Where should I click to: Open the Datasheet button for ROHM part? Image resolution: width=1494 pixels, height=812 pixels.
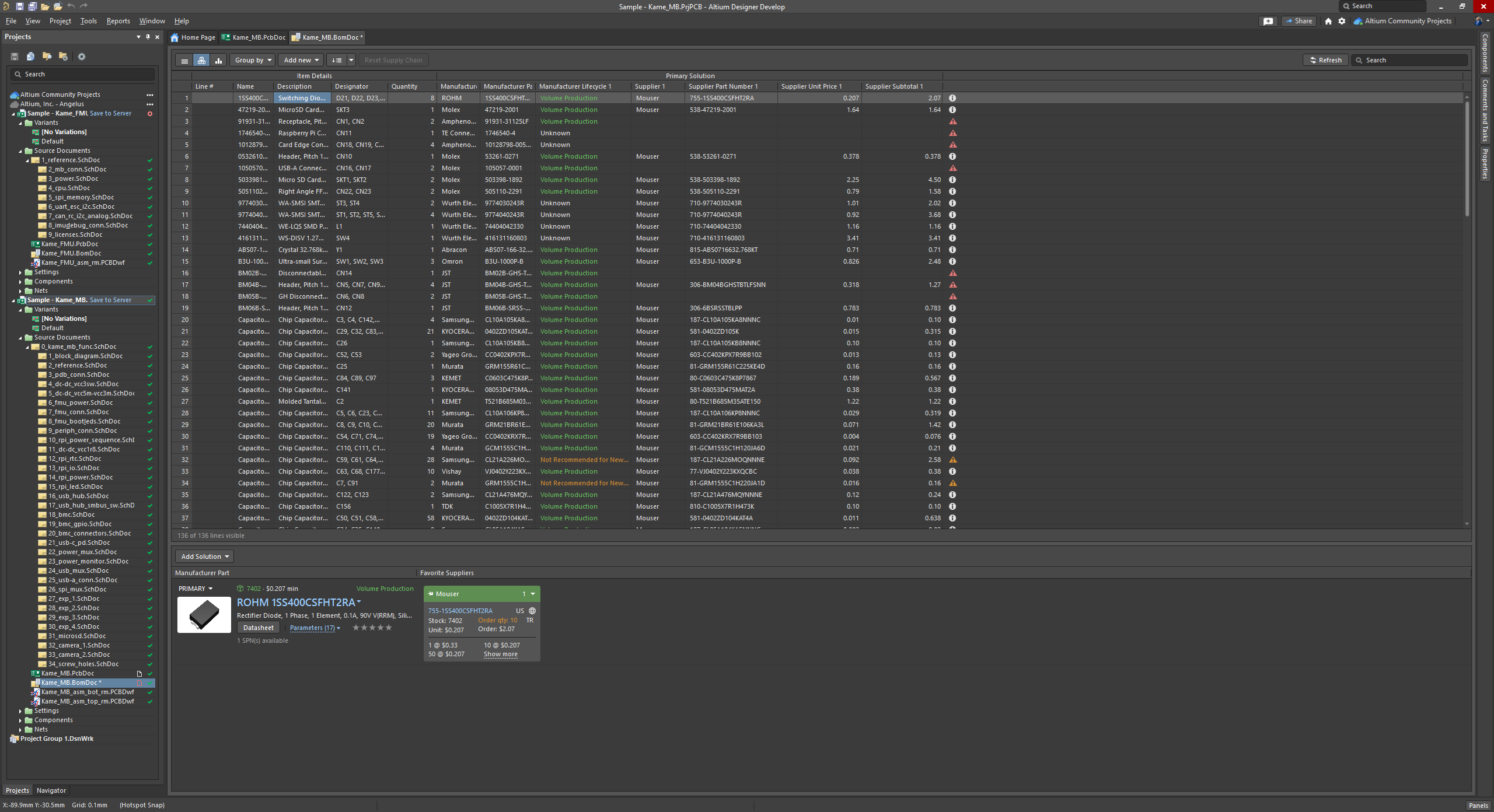click(x=258, y=628)
